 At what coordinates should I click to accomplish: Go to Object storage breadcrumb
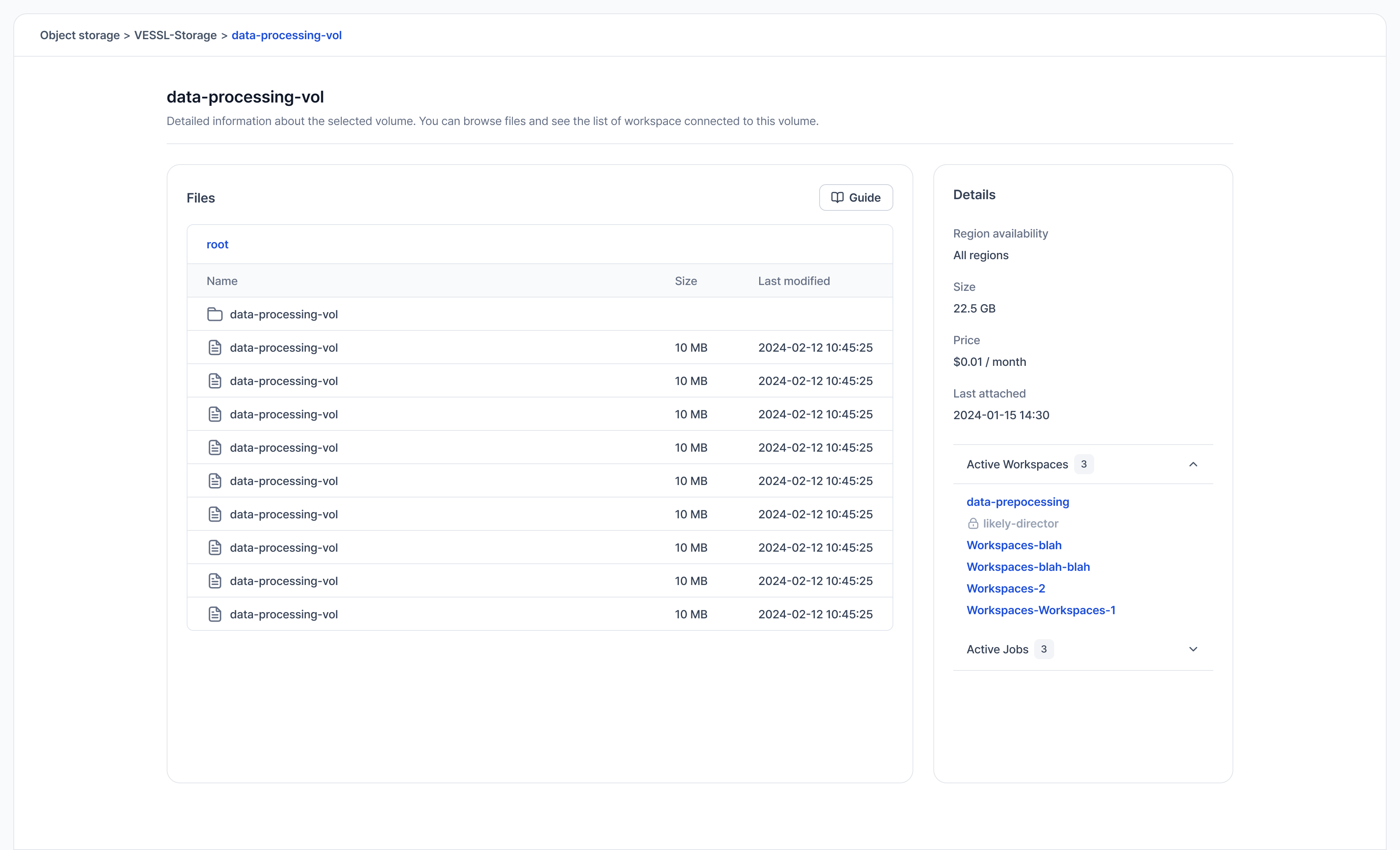80,35
